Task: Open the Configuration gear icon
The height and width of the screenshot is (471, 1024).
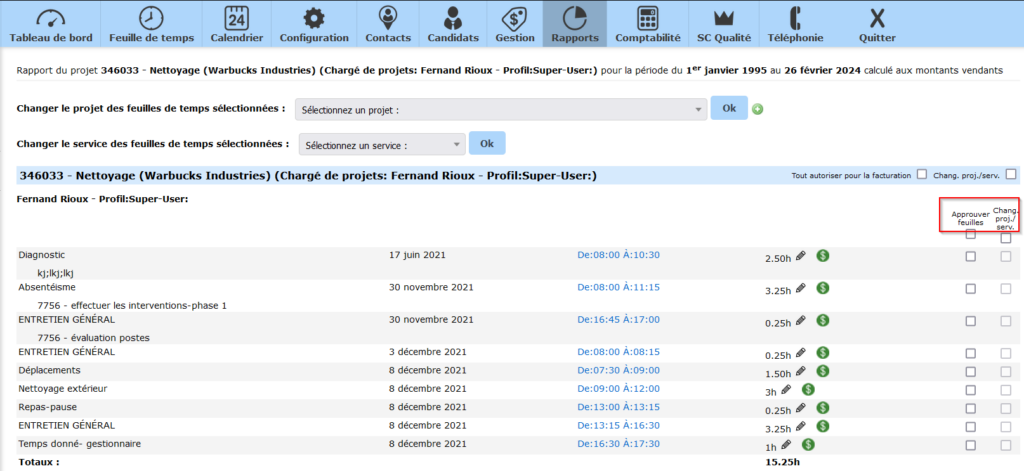Action: tap(314, 18)
